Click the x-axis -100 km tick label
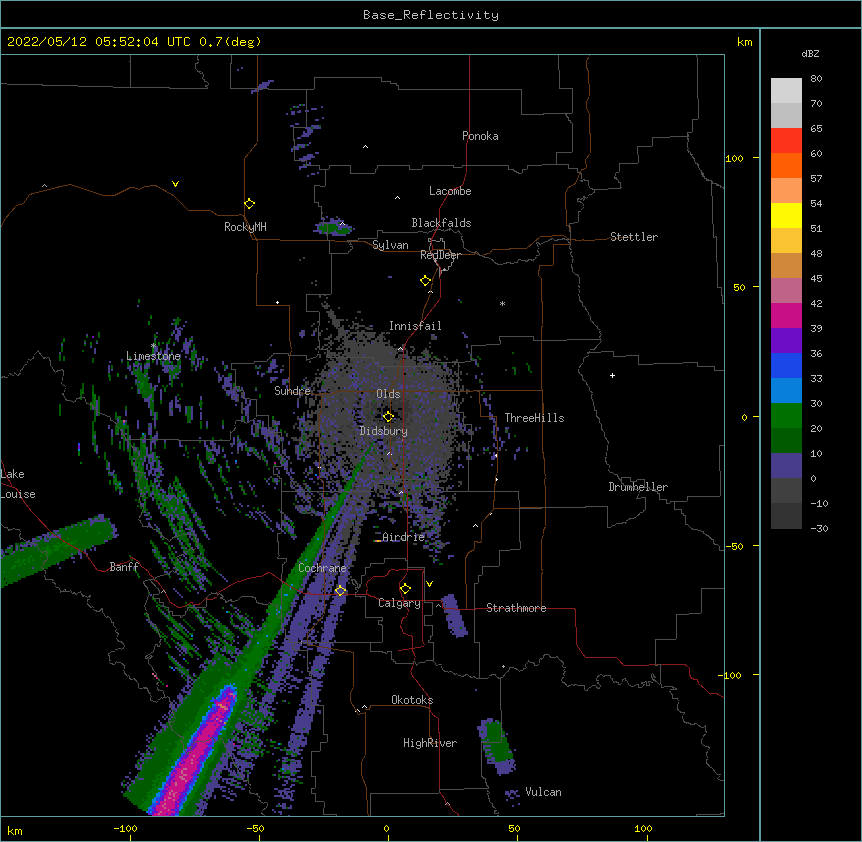Viewport: 862px width, 842px height. [125, 828]
